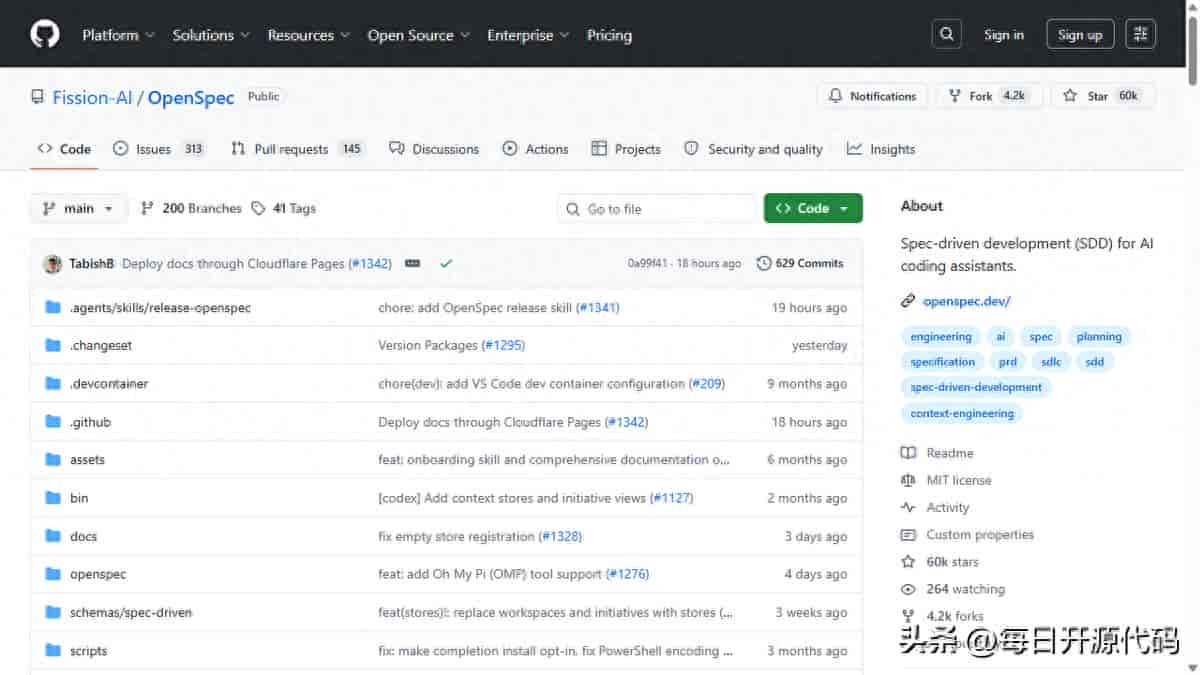Open the Fission-AI owner link
The height and width of the screenshot is (675, 1200).
[x=93, y=97]
